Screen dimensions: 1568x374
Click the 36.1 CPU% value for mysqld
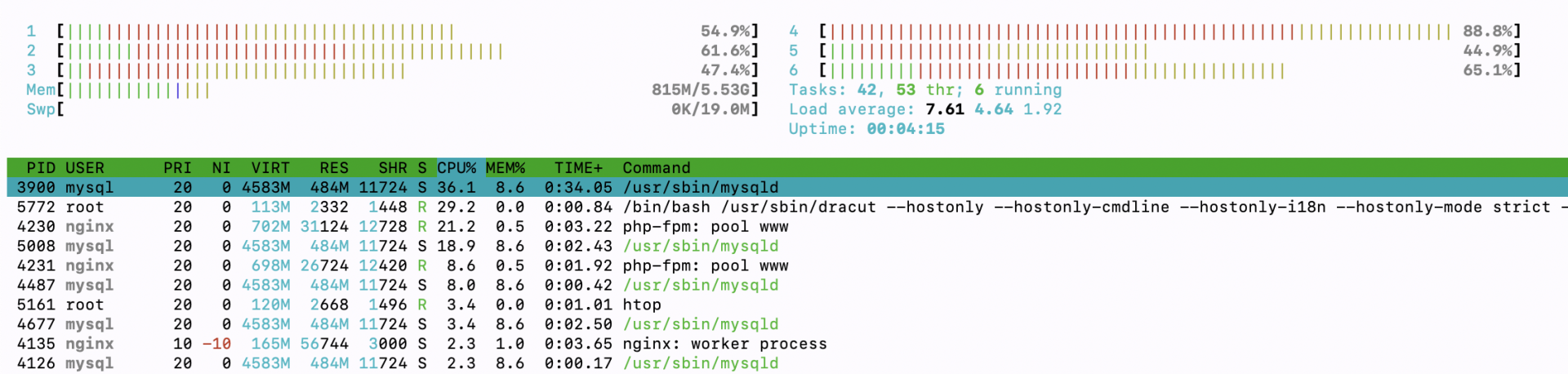tap(457, 187)
